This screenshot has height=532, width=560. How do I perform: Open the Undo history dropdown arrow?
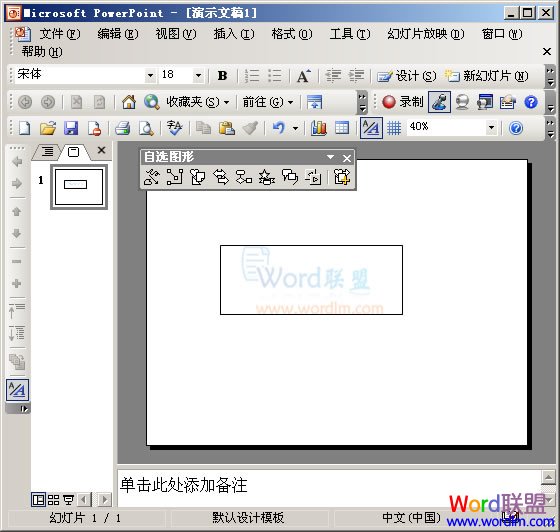tap(296, 128)
